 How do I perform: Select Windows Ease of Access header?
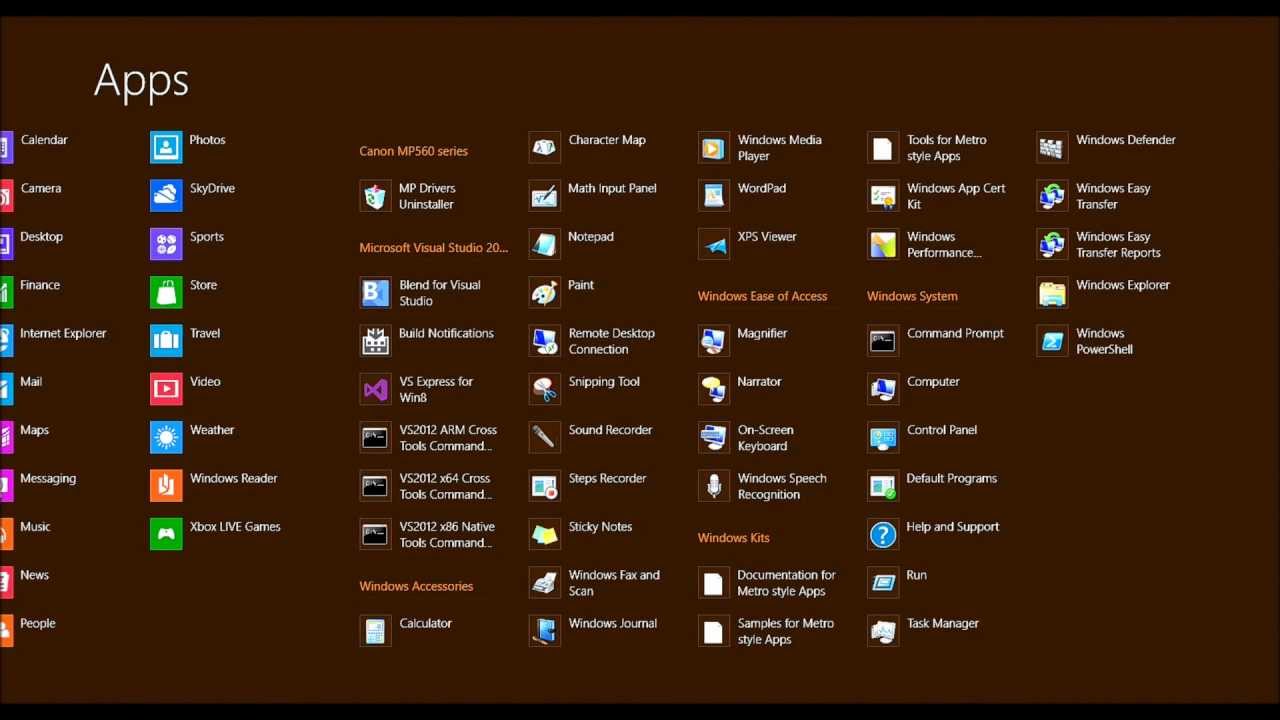click(762, 296)
